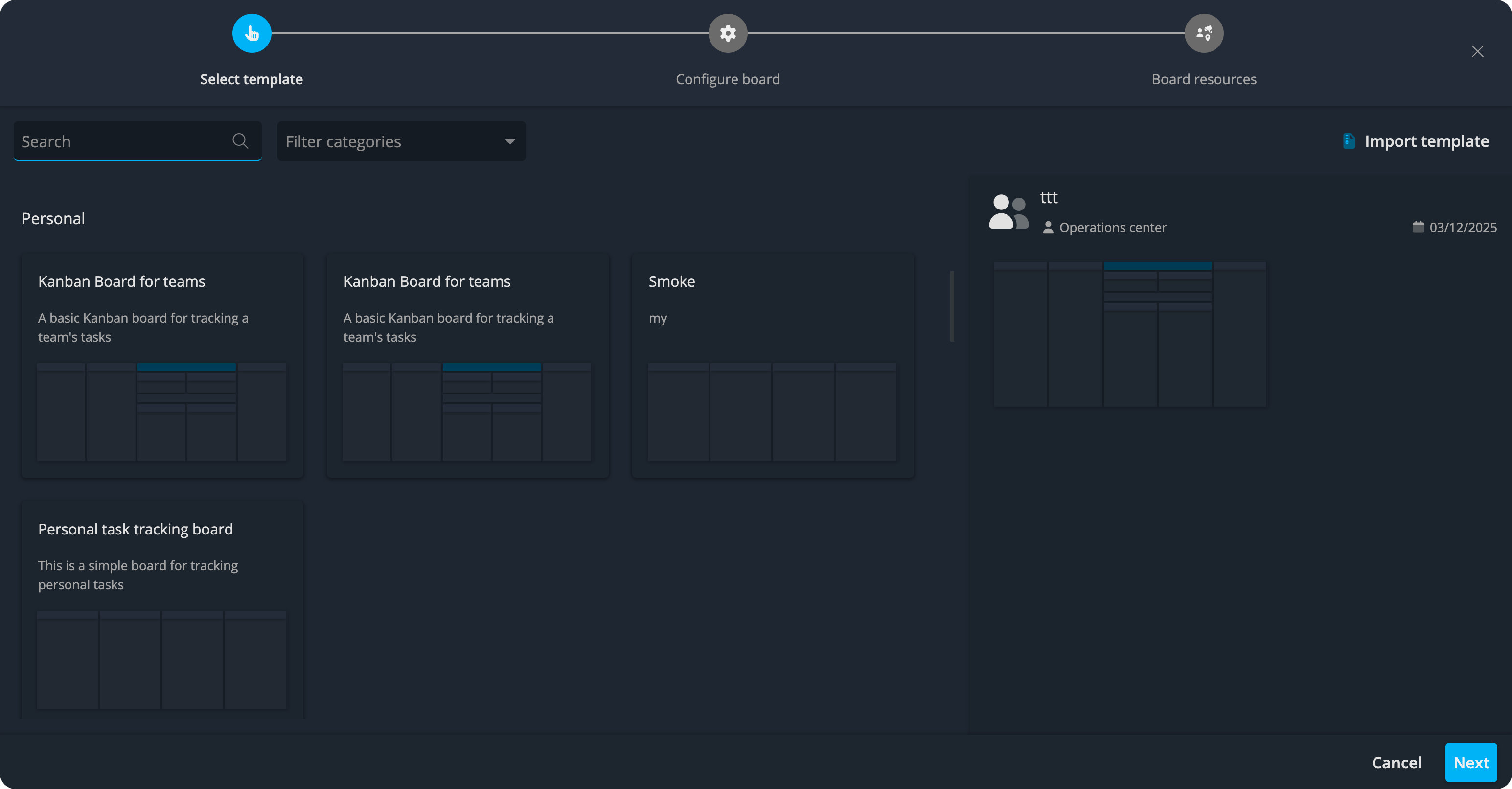
Task: Click the Select template step icon
Action: click(x=252, y=33)
